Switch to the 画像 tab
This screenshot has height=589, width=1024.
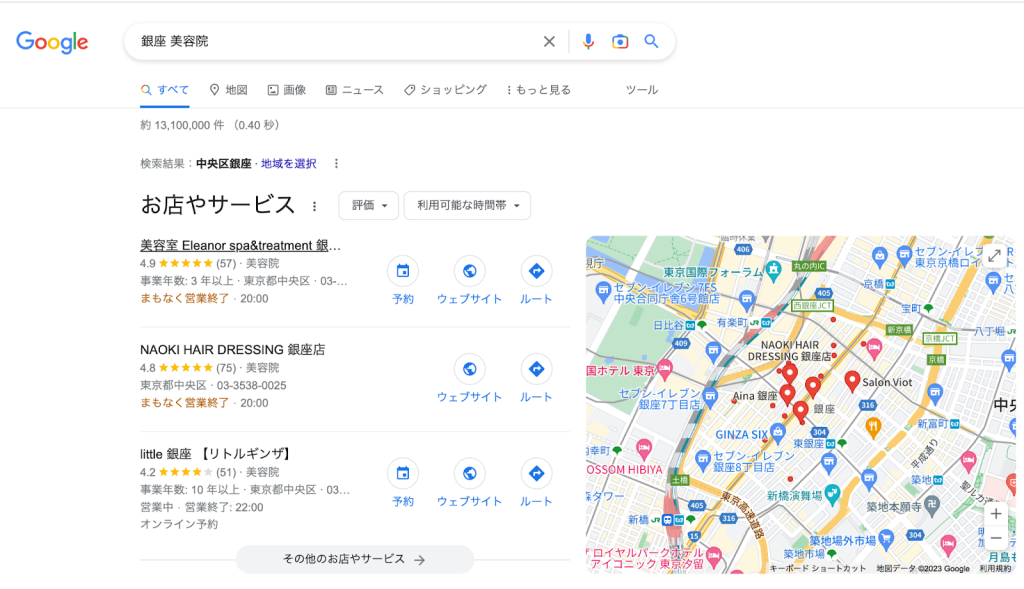pyautogui.click(x=287, y=90)
